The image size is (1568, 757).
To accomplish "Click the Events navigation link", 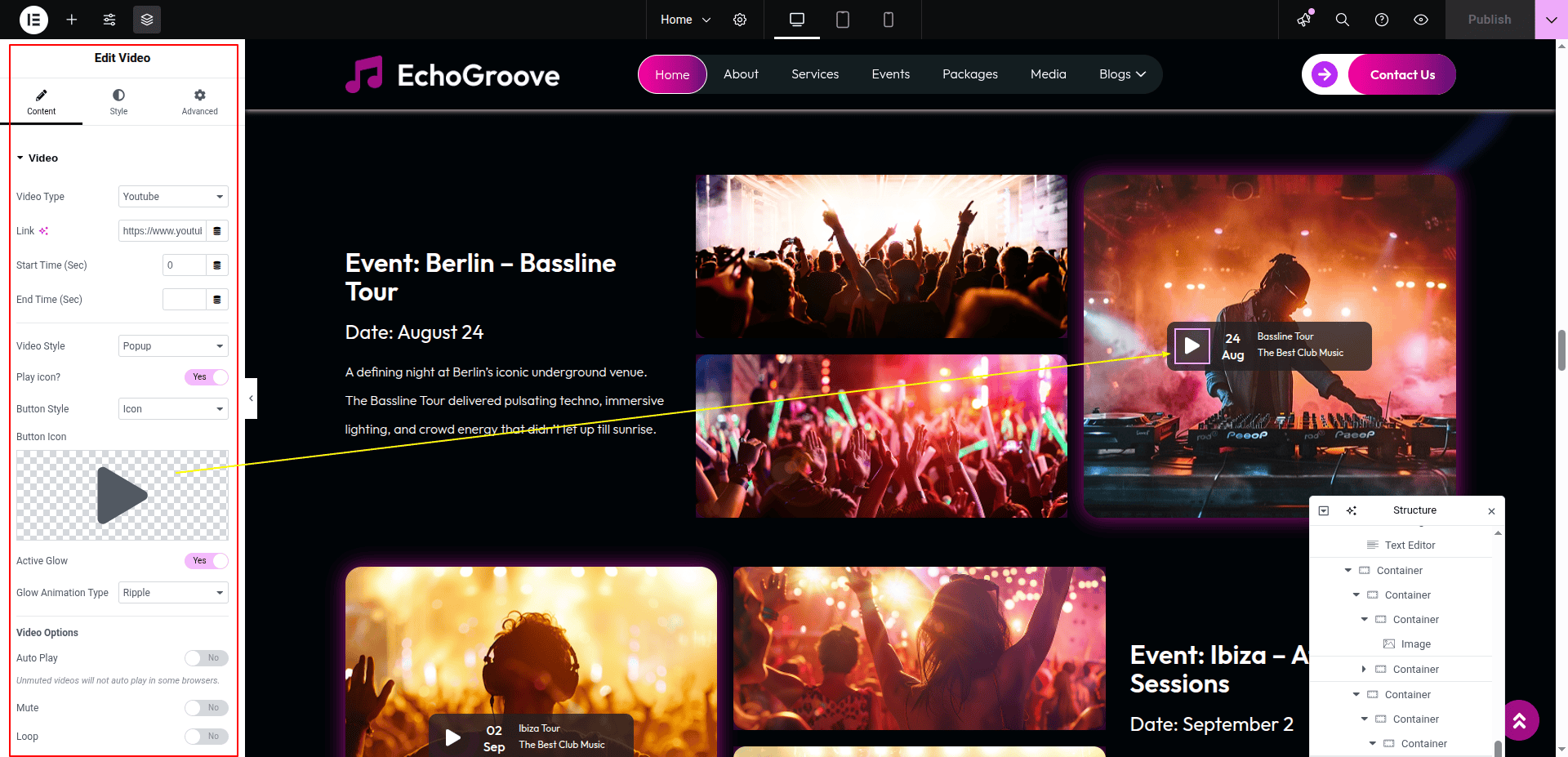I will tap(890, 74).
